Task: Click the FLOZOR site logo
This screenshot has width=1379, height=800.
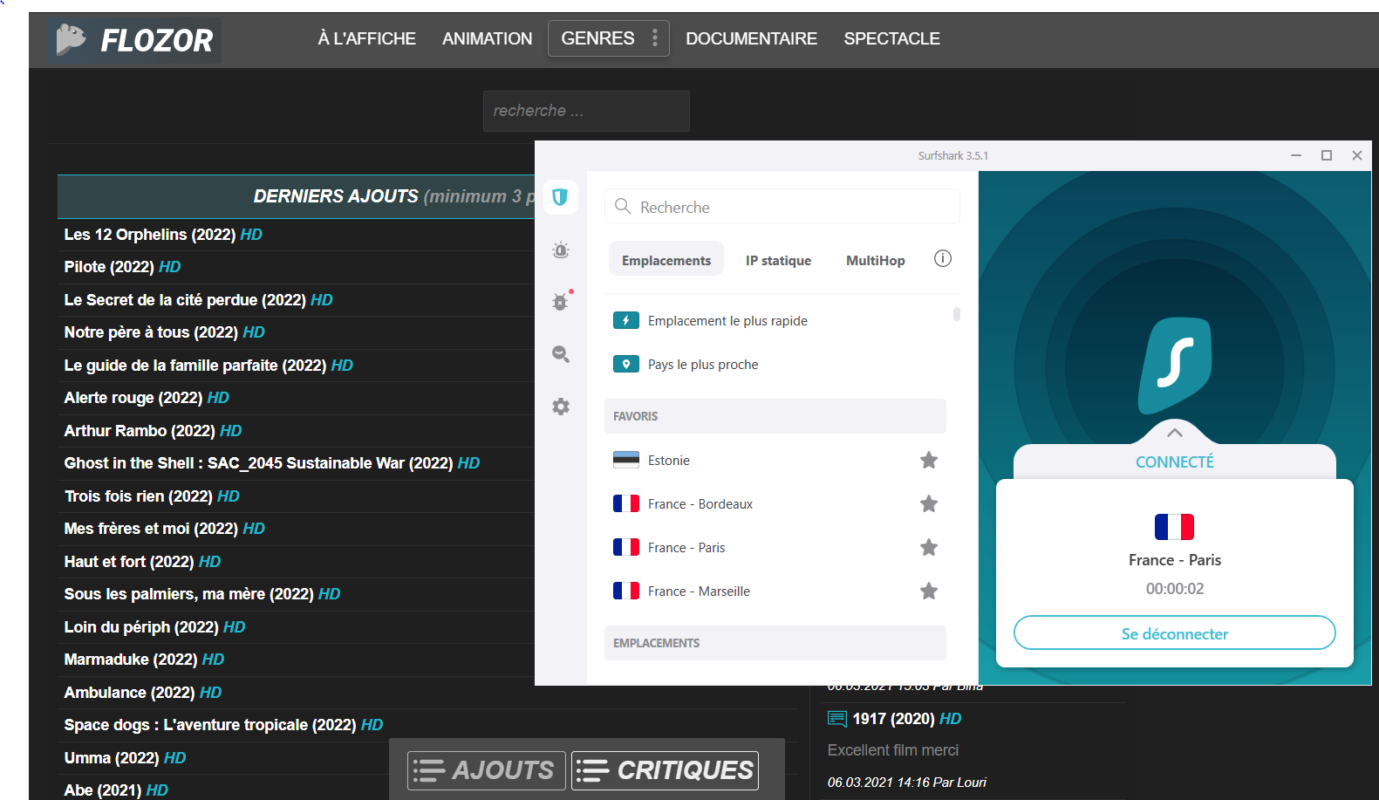Action: pyautogui.click(x=135, y=40)
